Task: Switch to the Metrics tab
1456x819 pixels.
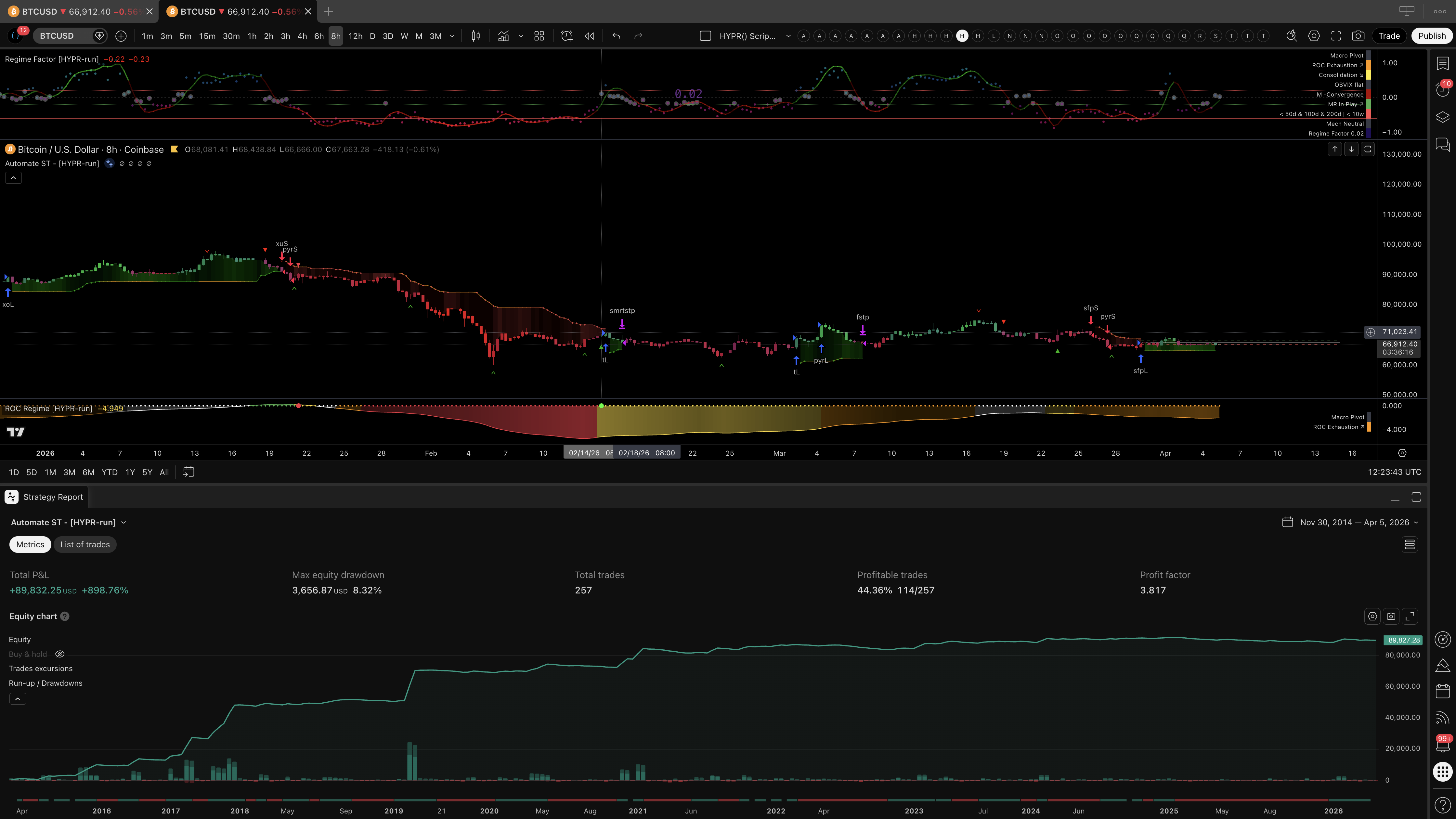Action: click(x=30, y=544)
